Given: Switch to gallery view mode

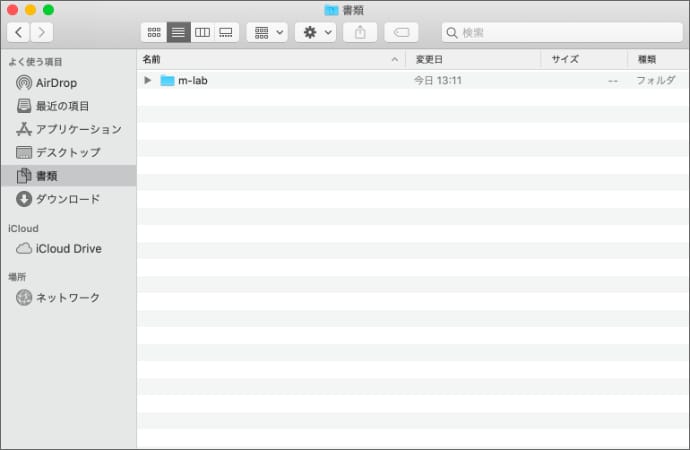Looking at the screenshot, I should pyautogui.click(x=227, y=32).
